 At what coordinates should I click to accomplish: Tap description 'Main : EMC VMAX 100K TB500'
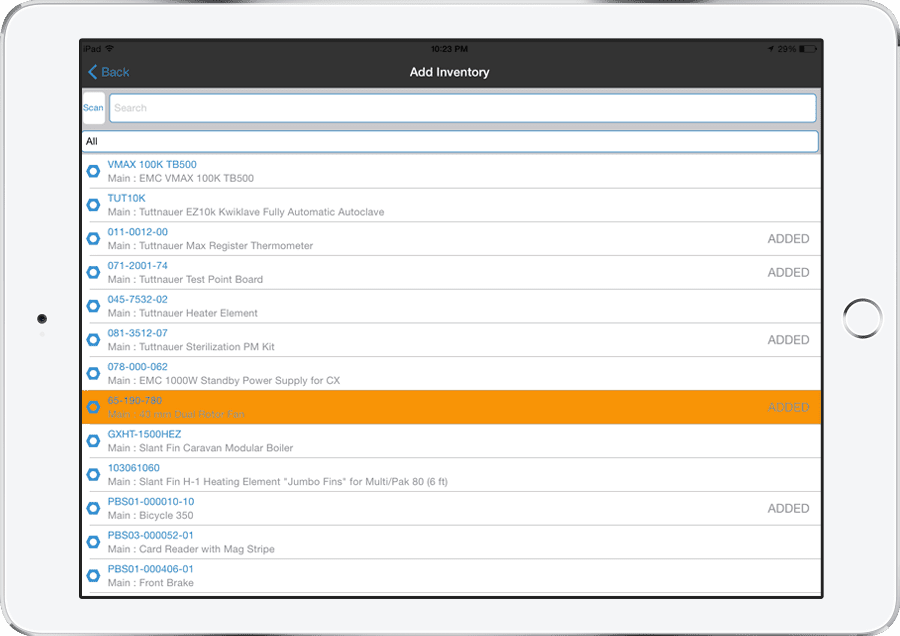click(x=181, y=179)
